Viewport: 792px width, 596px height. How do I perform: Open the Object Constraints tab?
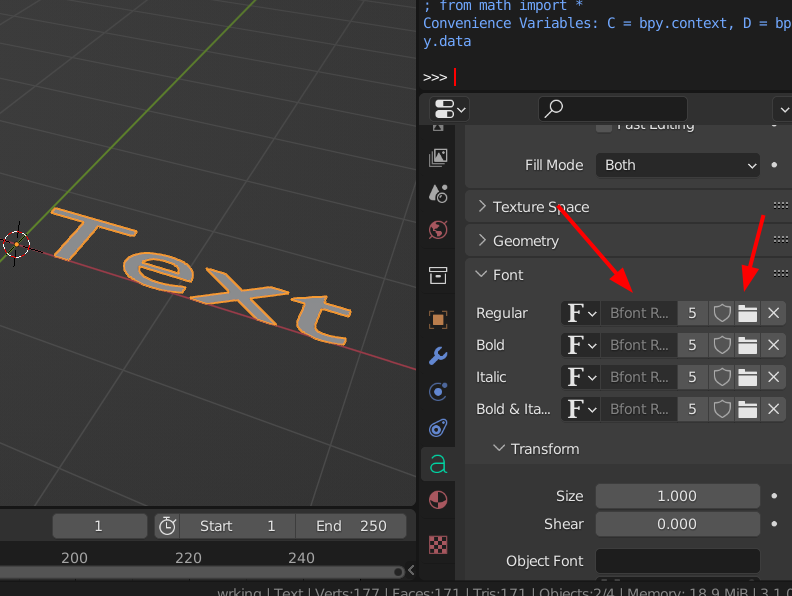[438, 428]
